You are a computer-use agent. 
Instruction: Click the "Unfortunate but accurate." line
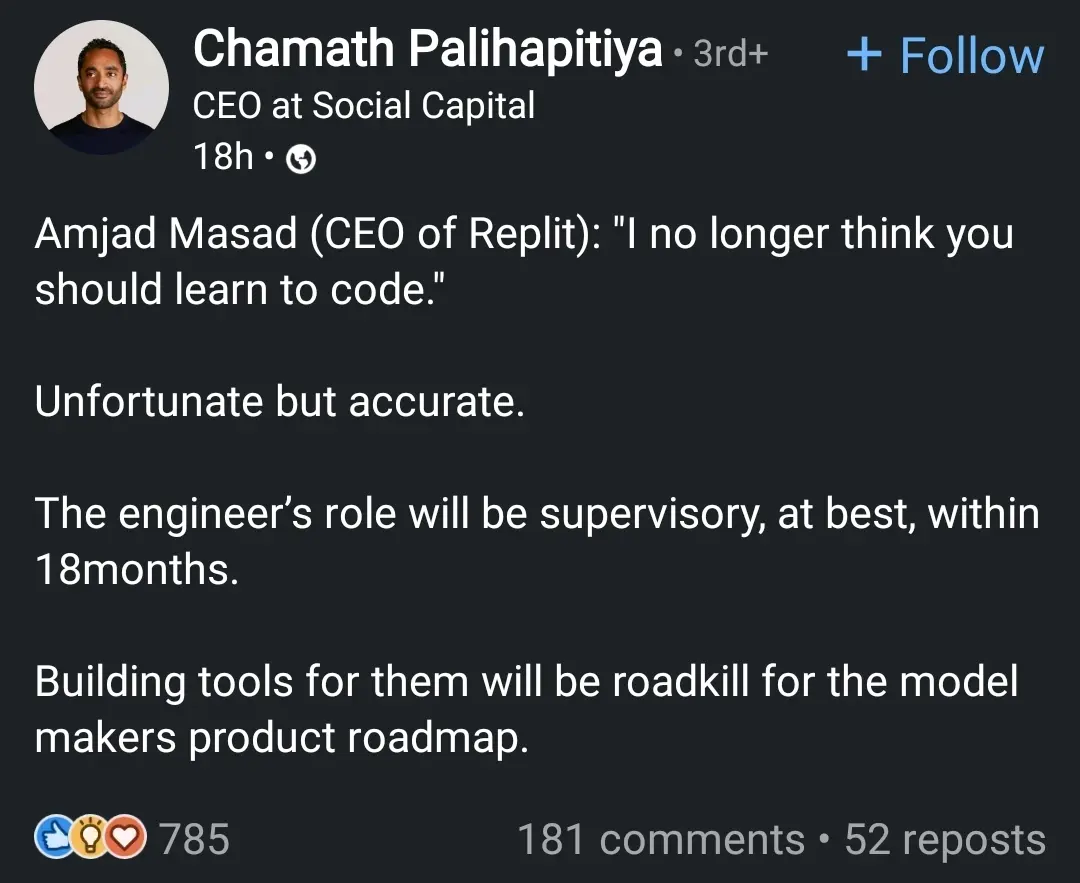pyautogui.click(x=280, y=402)
